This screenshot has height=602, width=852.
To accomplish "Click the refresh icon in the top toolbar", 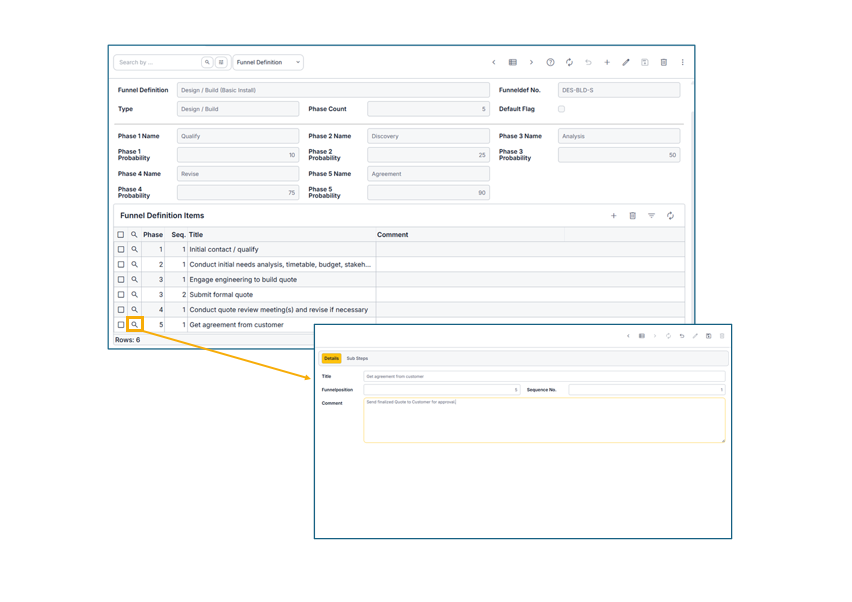I will point(569,62).
